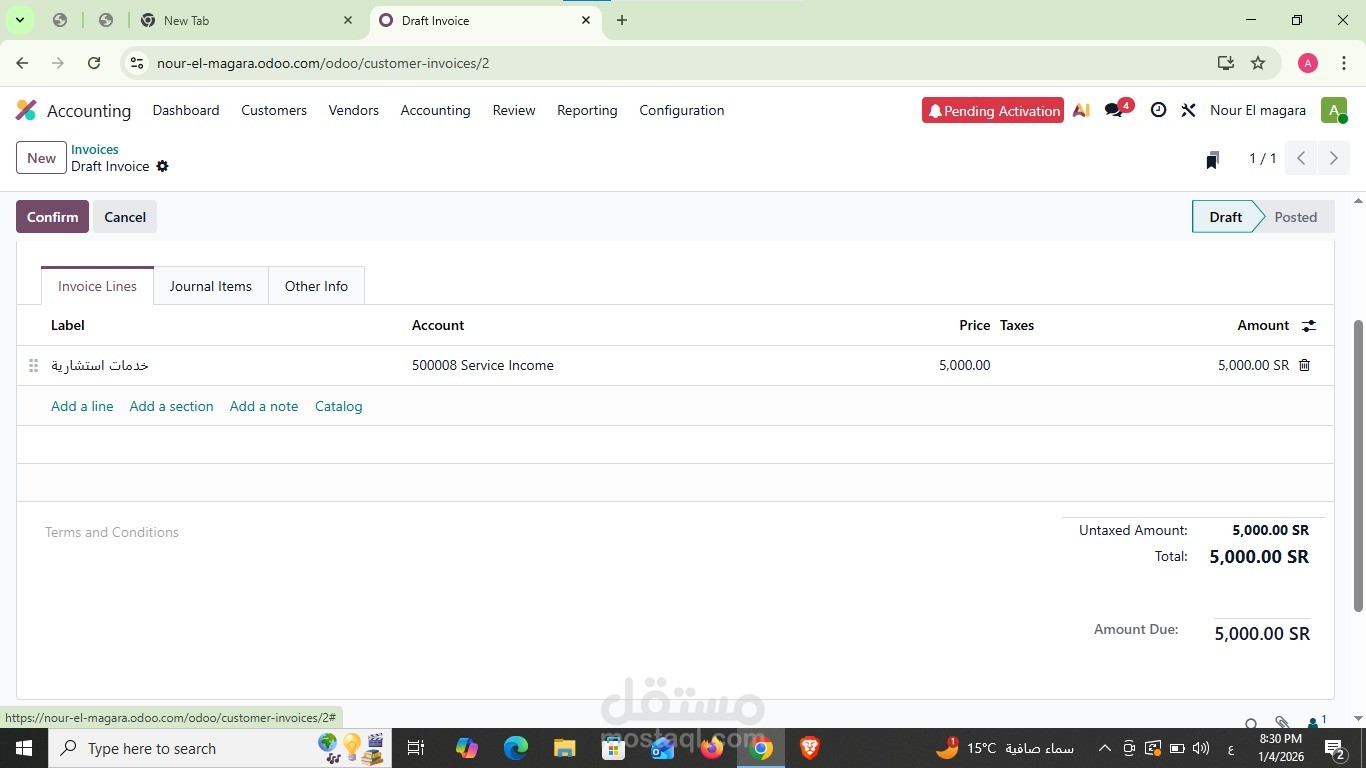Image resolution: width=1366 pixels, height=768 pixels.
Task: Open the AI assistant icon in the header
Action: (1080, 110)
